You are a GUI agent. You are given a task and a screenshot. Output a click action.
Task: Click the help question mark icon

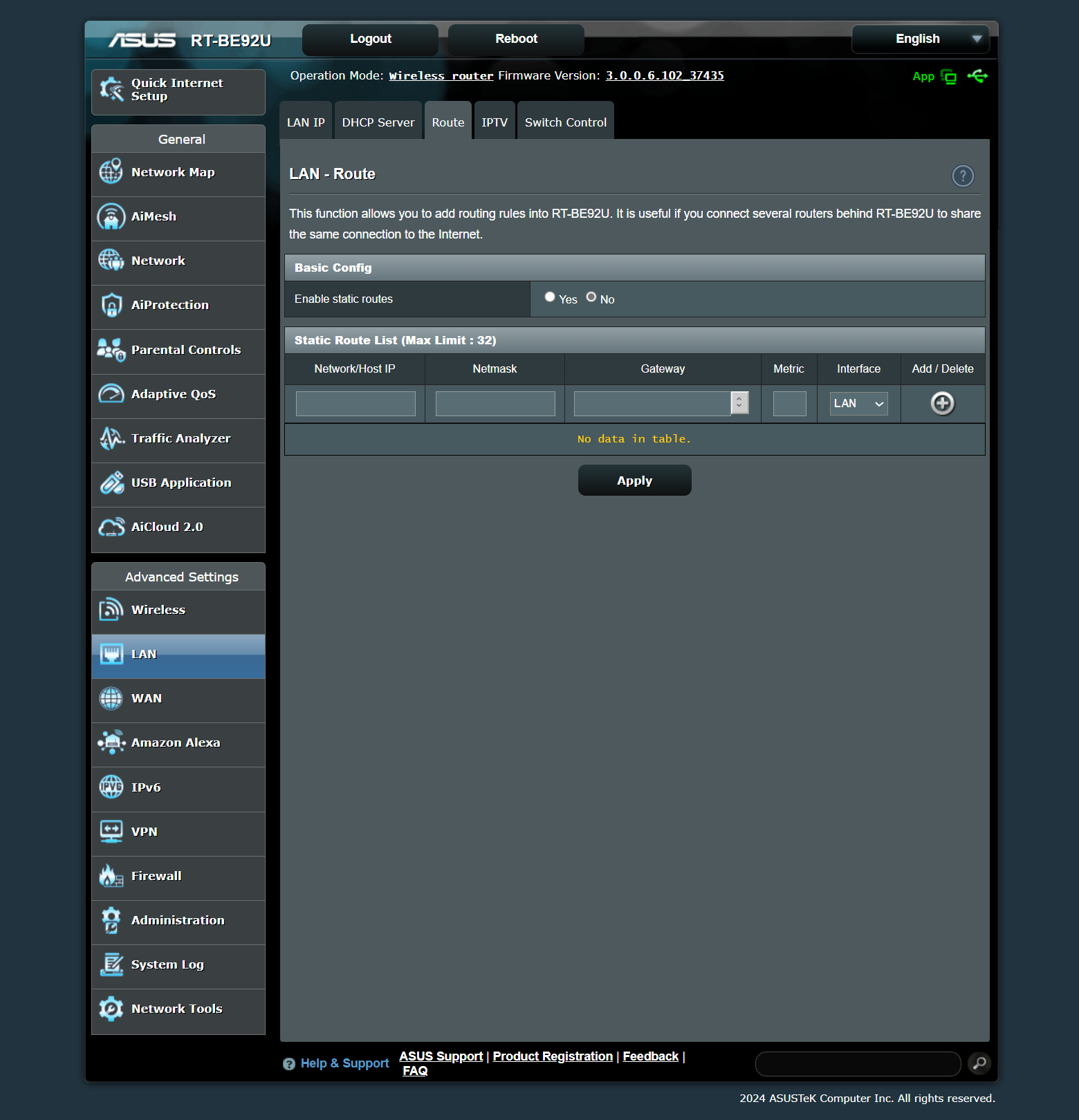click(963, 176)
